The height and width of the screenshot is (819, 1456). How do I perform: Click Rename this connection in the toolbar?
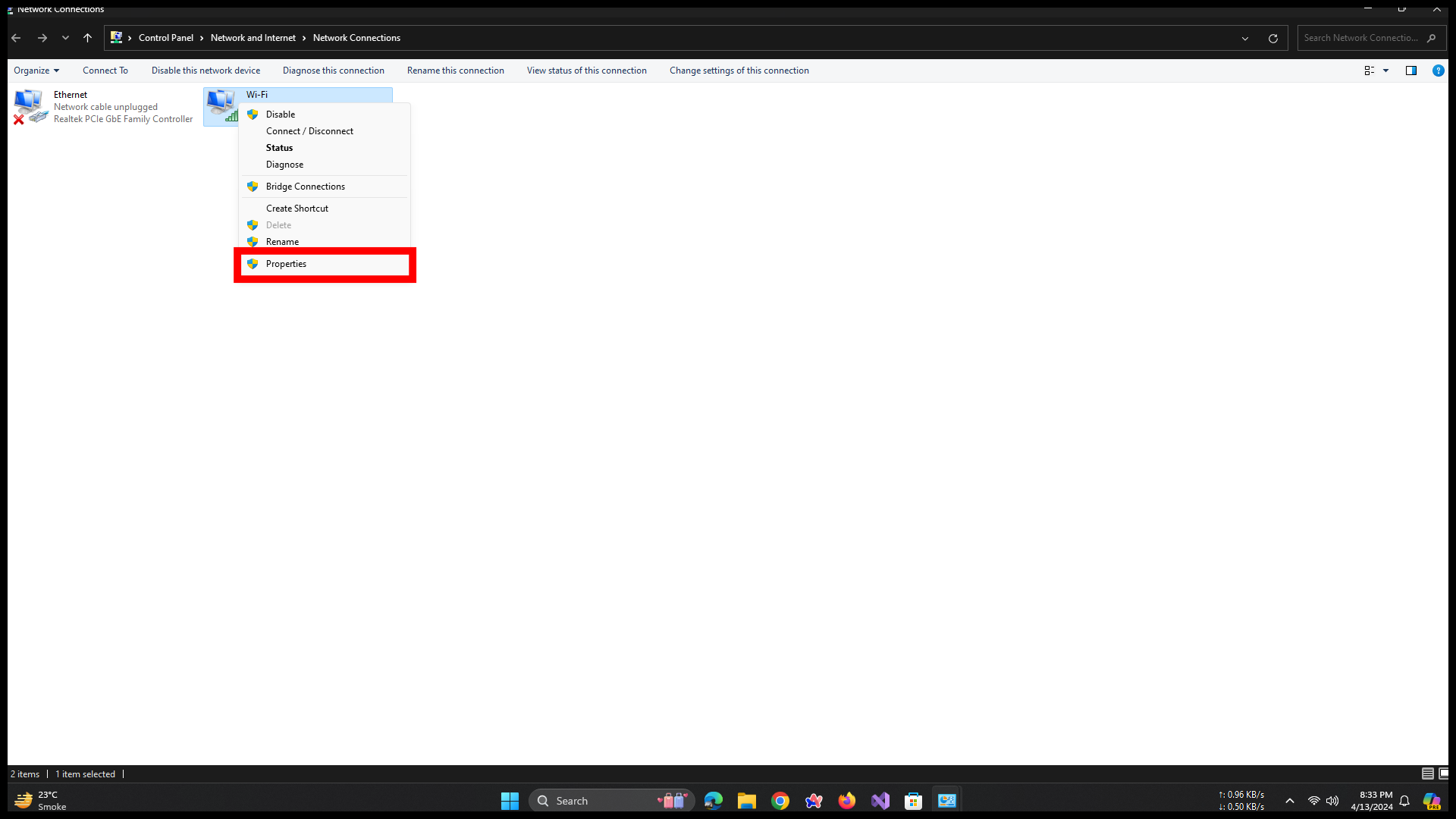click(x=456, y=71)
